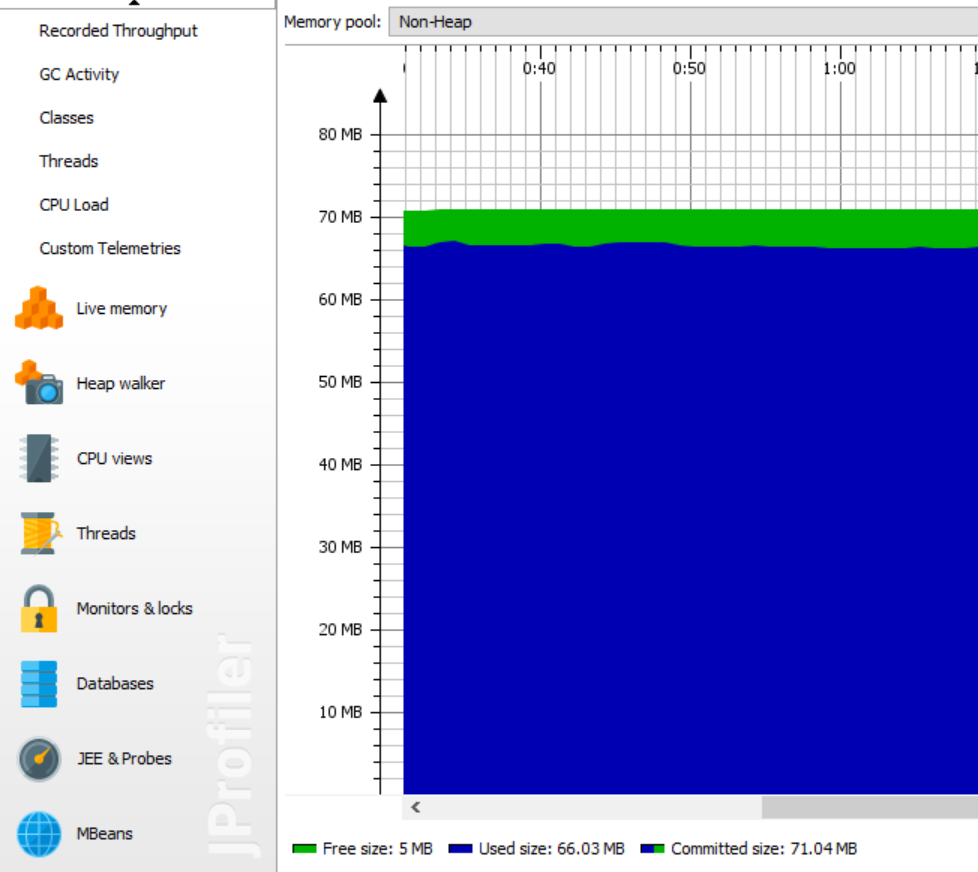Click the green Free size legend swatch
The width and height of the screenshot is (978, 872).
click(x=304, y=849)
